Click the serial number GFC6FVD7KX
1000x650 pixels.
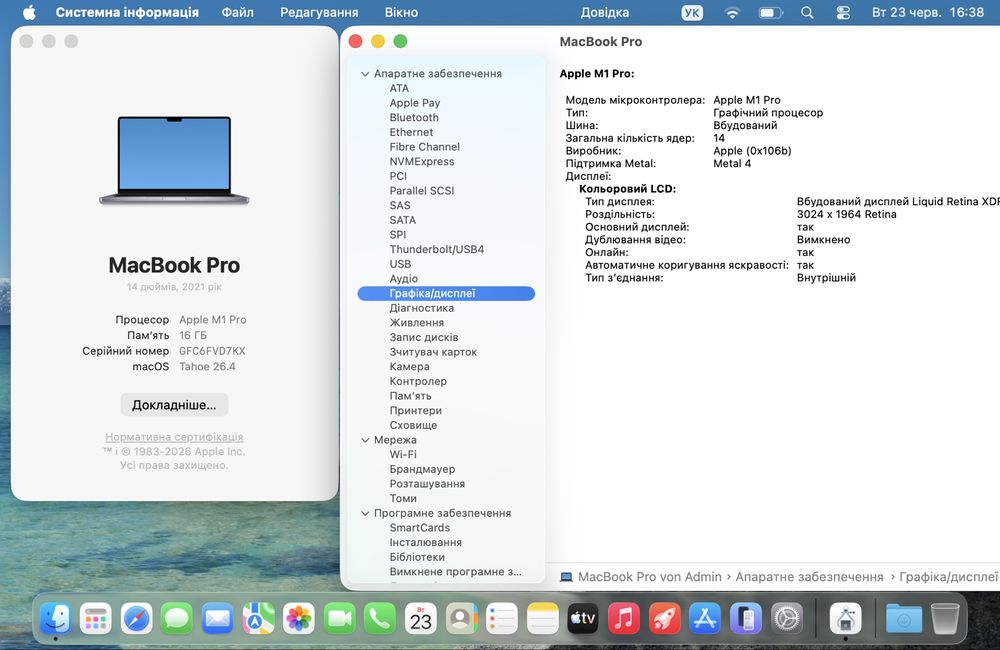[x=212, y=351]
